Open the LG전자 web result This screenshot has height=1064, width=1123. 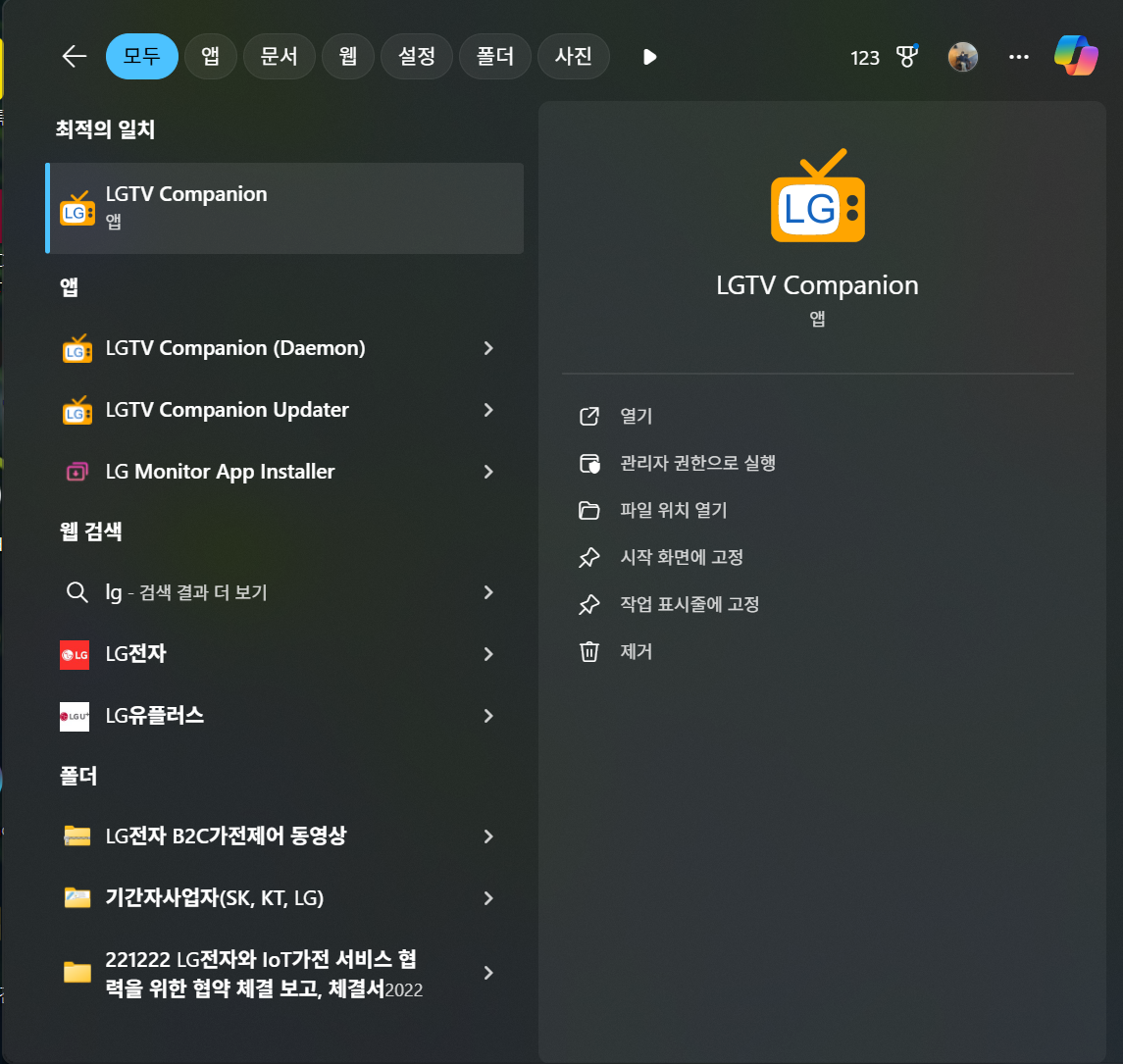click(284, 654)
